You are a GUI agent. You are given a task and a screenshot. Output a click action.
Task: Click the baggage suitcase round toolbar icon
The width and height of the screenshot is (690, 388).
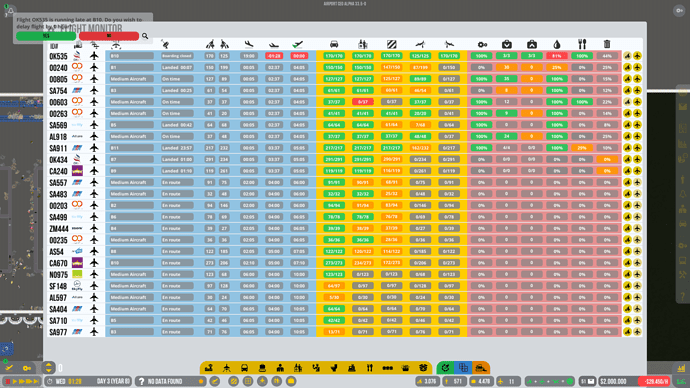tap(291, 381)
